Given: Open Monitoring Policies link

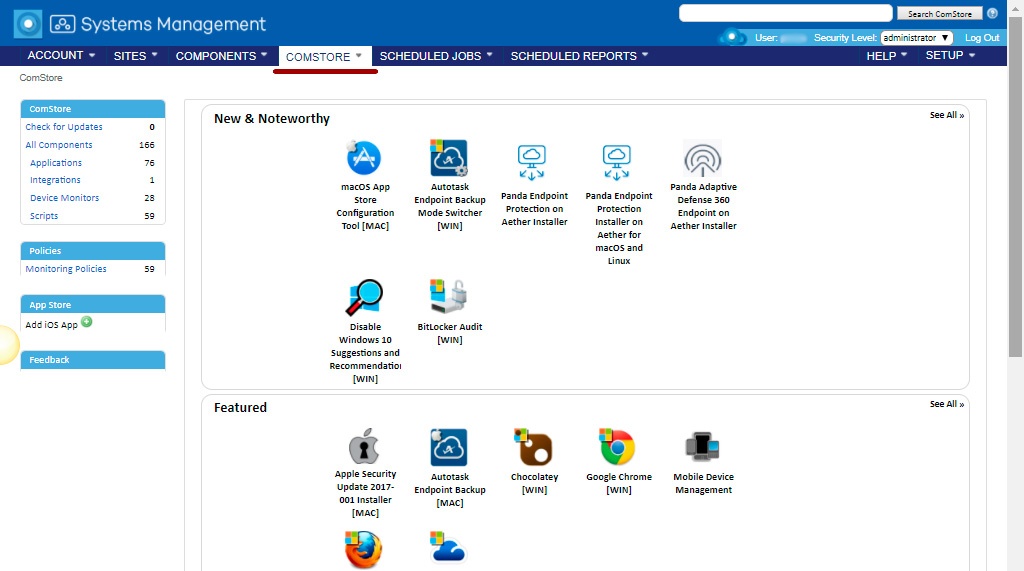Looking at the screenshot, I should [x=66, y=269].
